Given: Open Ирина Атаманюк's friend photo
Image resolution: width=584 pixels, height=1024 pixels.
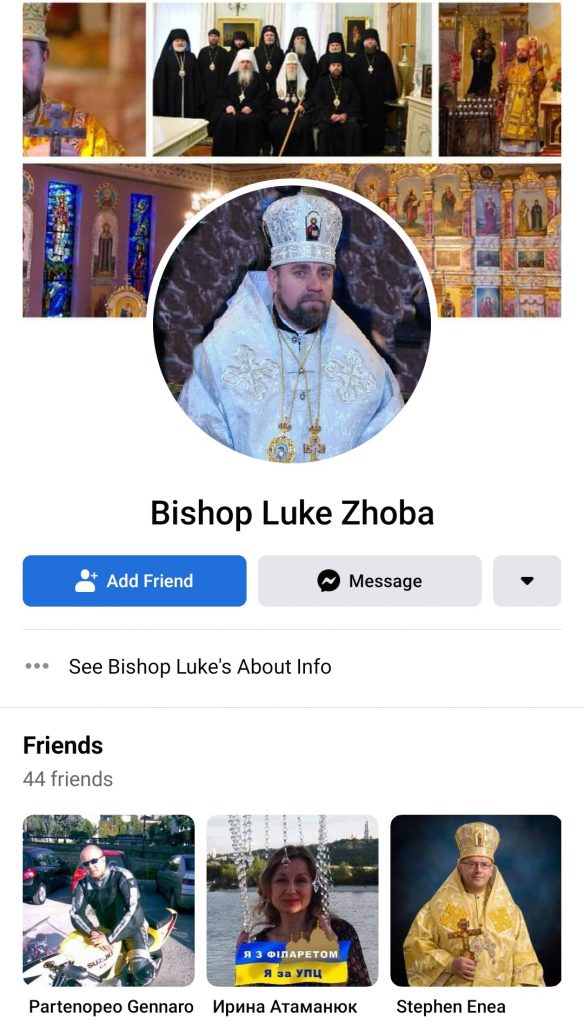Looking at the screenshot, I should click(292, 900).
